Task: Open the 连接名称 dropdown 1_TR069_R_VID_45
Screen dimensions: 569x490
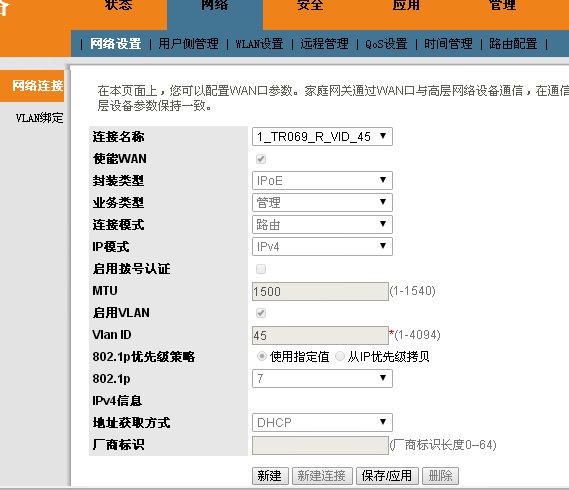Action: [322, 136]
